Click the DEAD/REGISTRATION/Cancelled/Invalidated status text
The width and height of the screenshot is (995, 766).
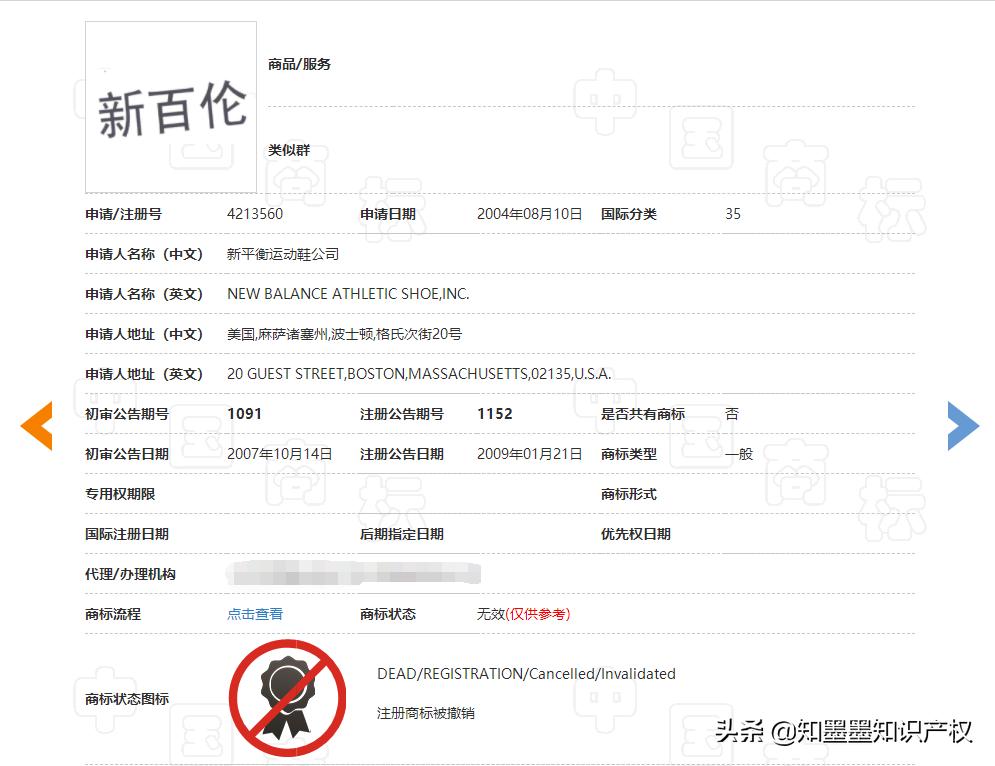tap(527, 674)
